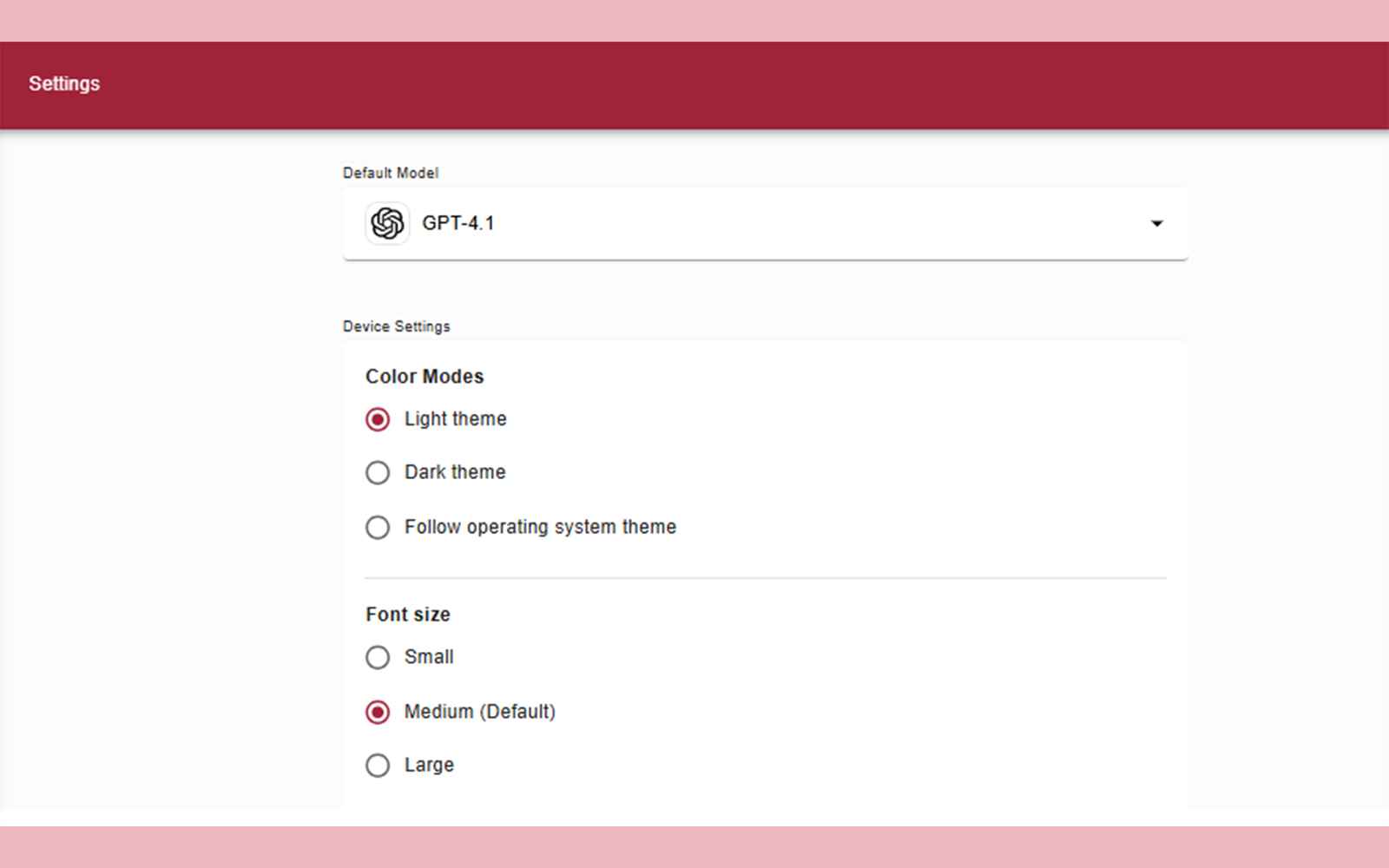Click the GPT-4.1 model name text
The image size is (1389, 868).
(458, 223)
